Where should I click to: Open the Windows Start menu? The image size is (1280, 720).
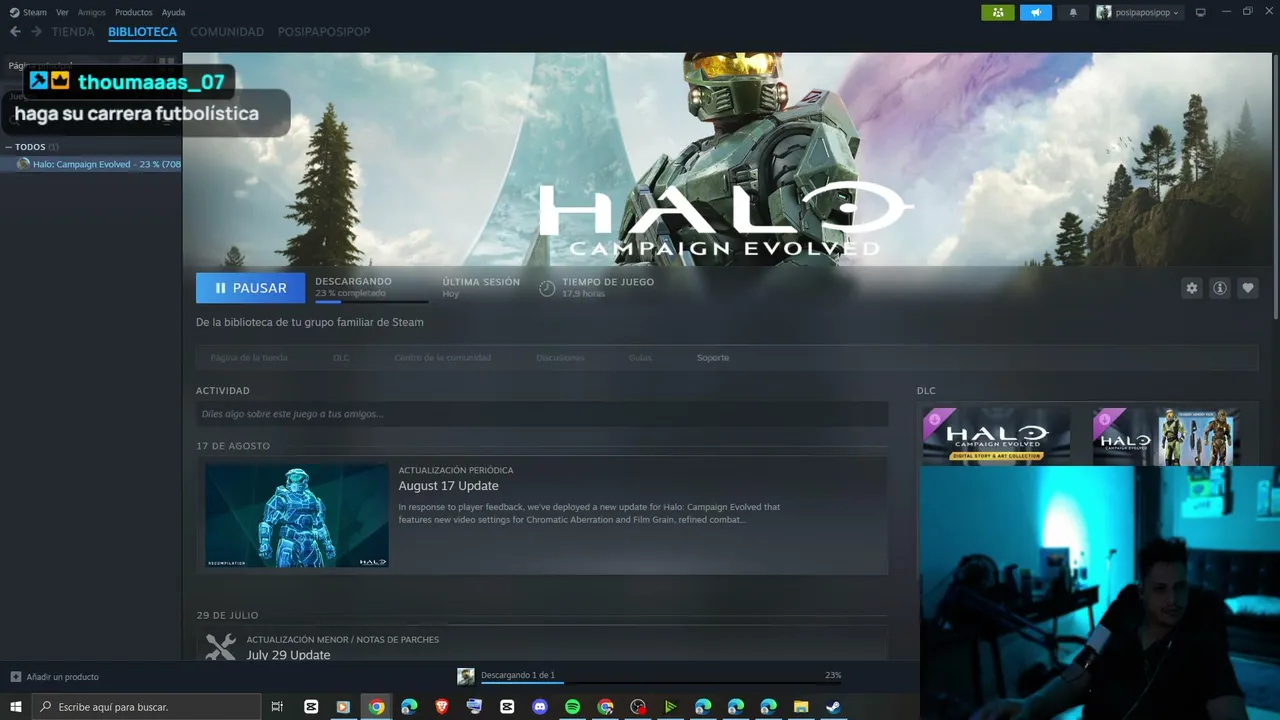pos(16,707)
